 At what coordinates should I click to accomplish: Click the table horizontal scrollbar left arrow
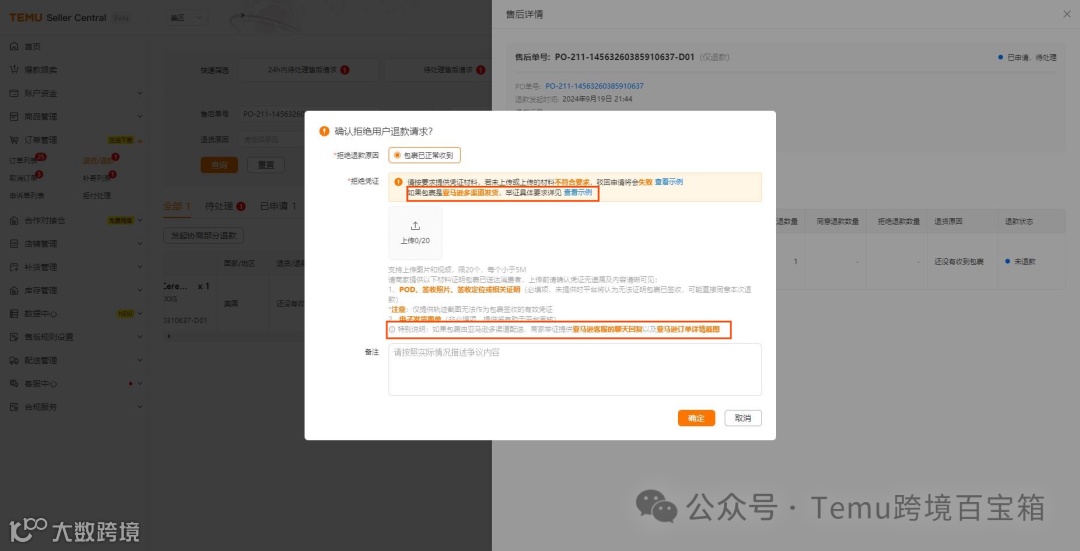point(167,336)
